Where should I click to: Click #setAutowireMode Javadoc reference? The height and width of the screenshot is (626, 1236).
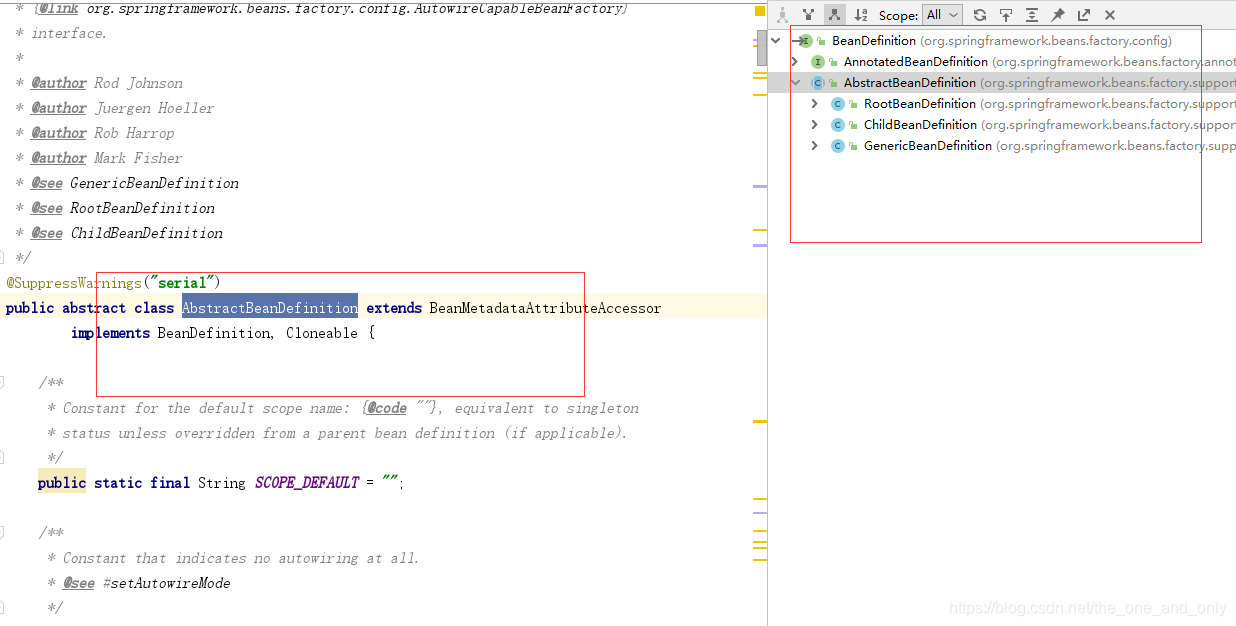[x=166, y=583]
